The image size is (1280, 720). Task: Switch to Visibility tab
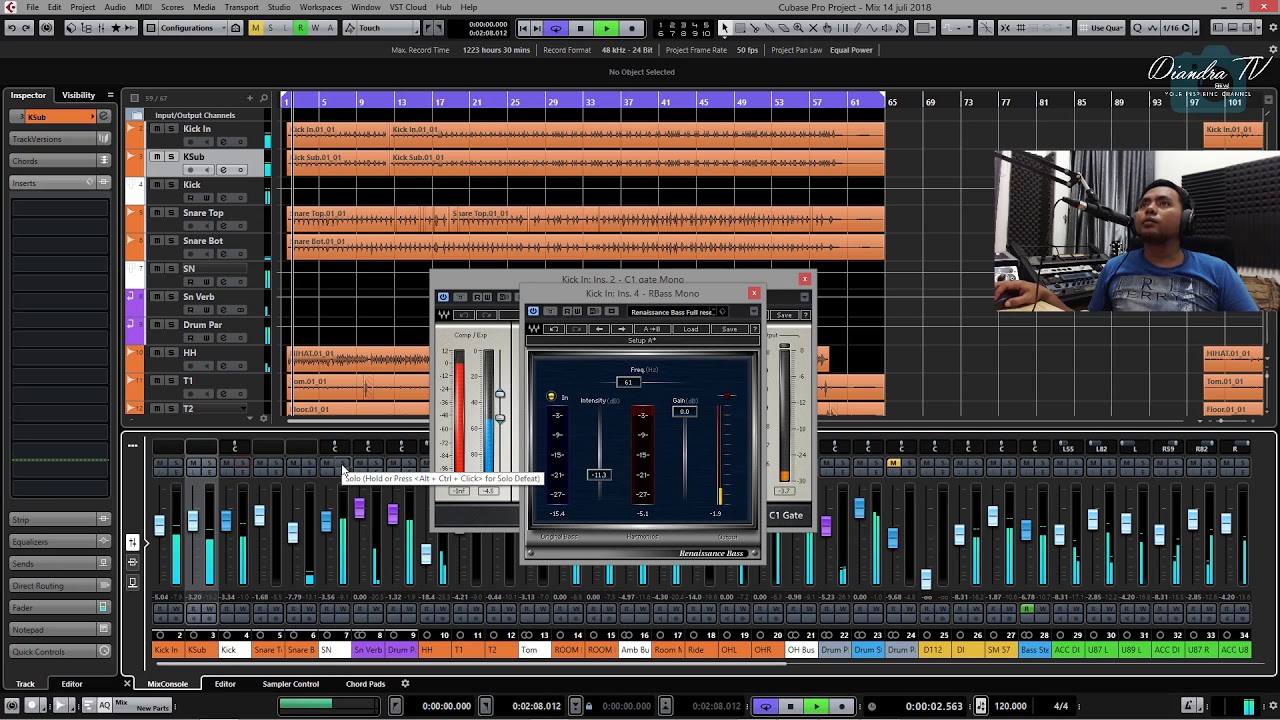78,95
